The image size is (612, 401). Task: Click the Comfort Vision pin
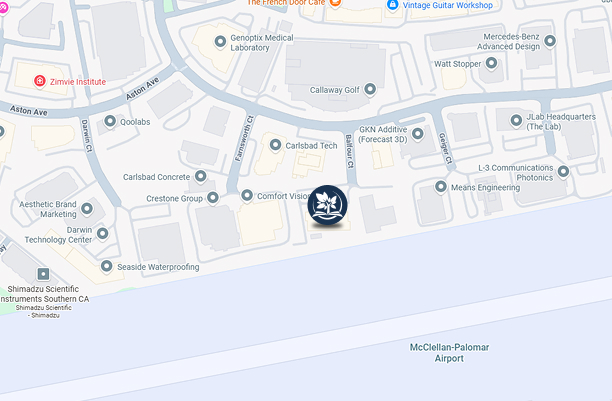click(x=247, y=195)
